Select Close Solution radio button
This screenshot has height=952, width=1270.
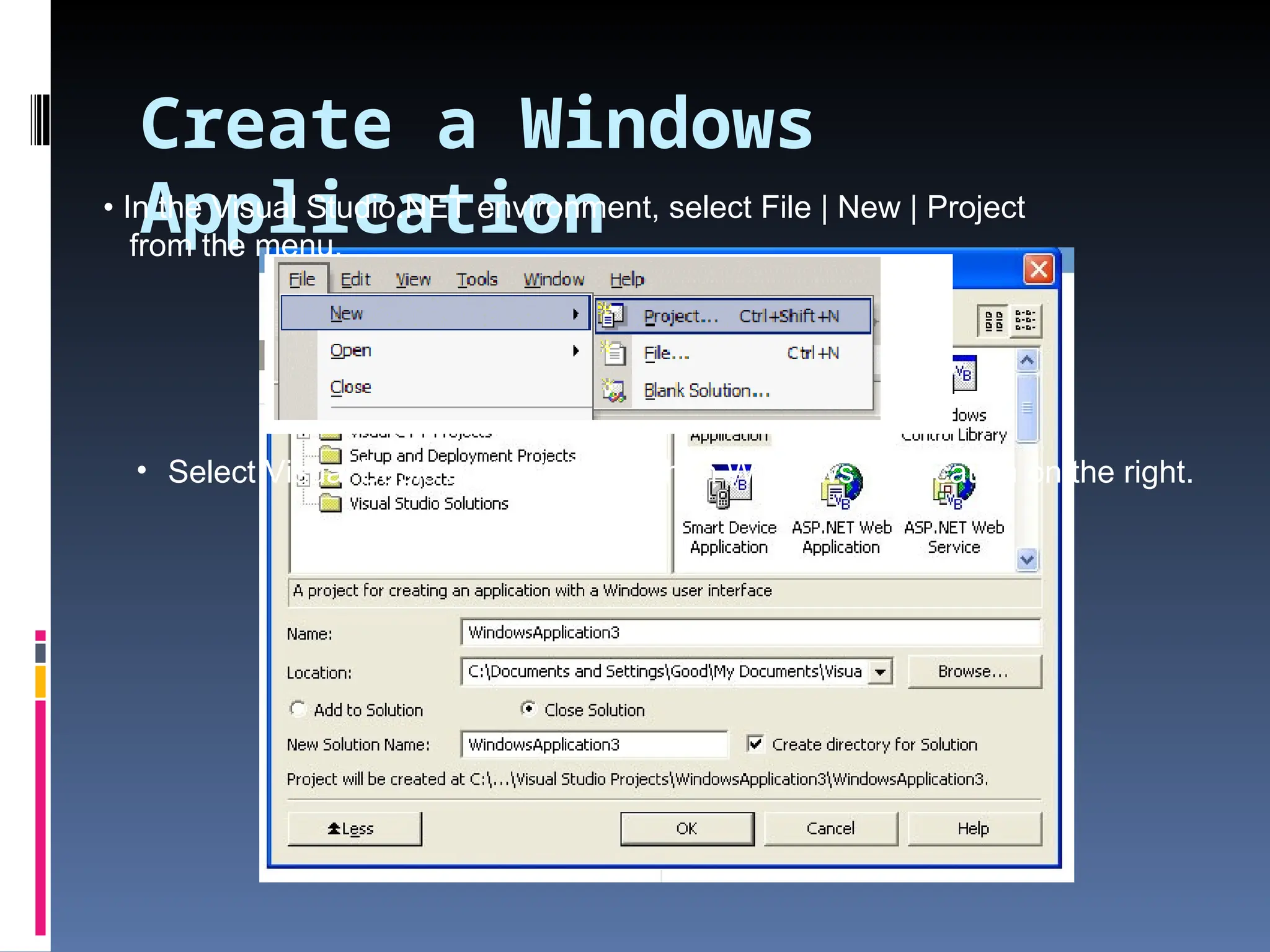point(528,708)
